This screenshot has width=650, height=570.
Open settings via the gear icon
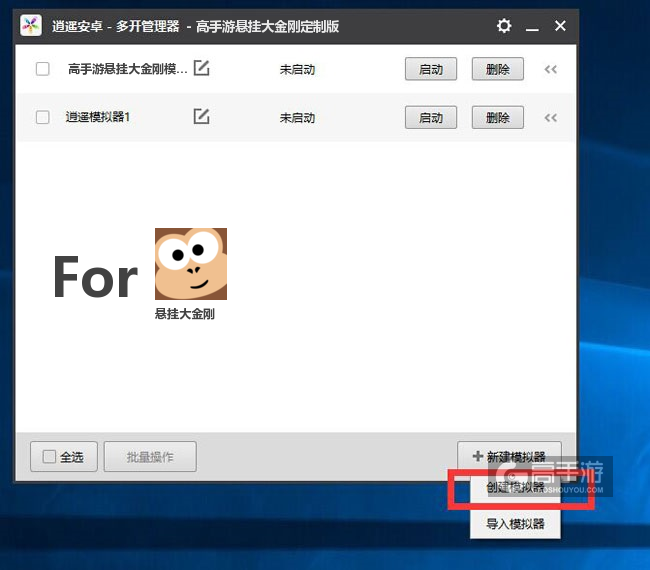click(x=504, y=26)
